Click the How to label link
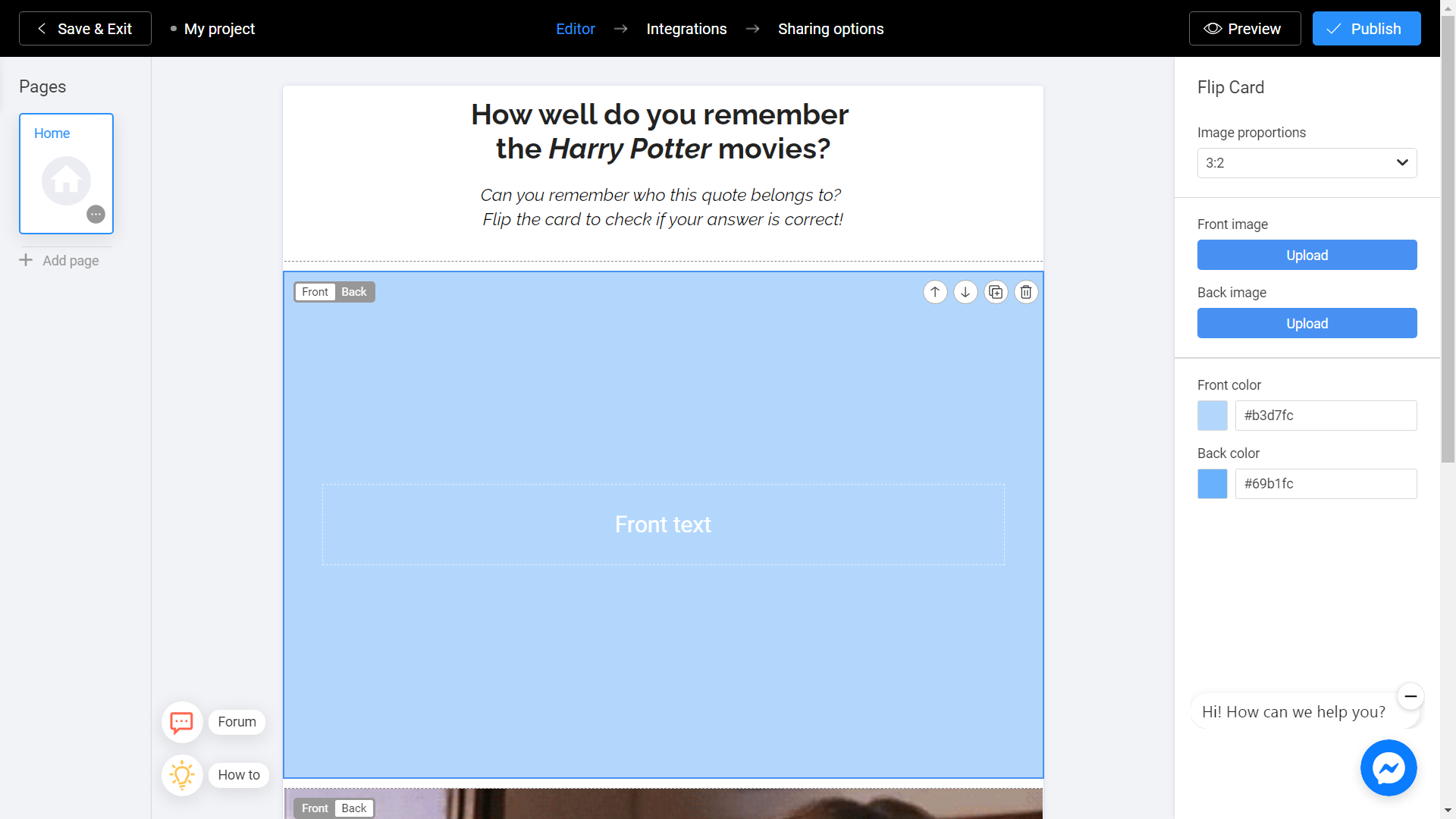 pos(239,775)
